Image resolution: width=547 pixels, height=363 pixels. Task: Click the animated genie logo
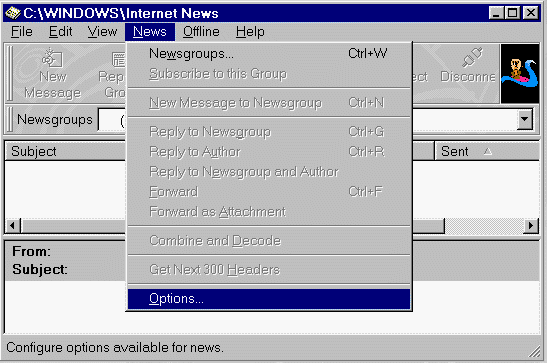(x=520, y=73)
